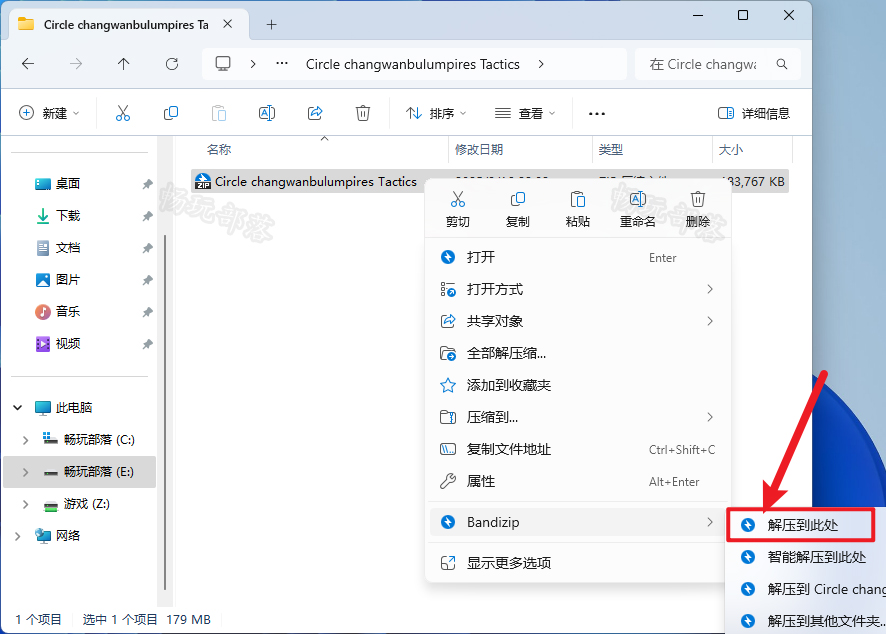Click 重命名 in the context menu
886x634 pixels.
tap(637, 209)
